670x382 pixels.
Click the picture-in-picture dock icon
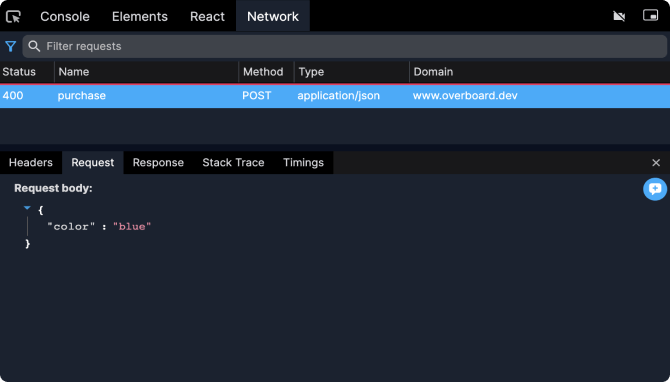click(x=650, y=15)
